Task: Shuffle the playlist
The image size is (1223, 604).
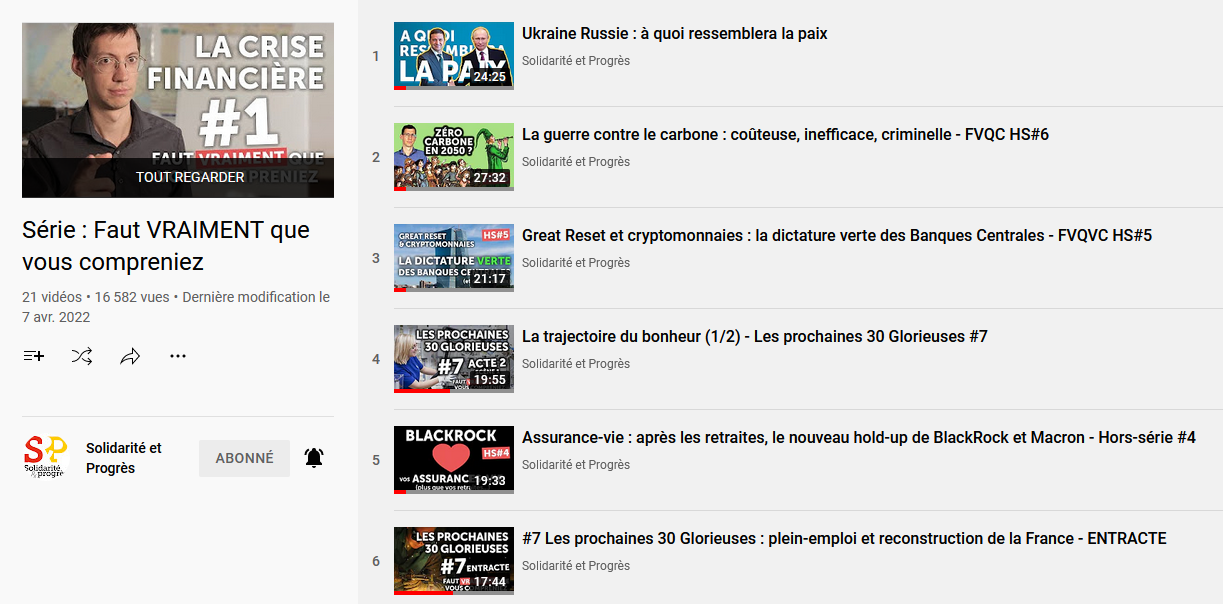Action: pyautogui.click(x=82, y=356)
